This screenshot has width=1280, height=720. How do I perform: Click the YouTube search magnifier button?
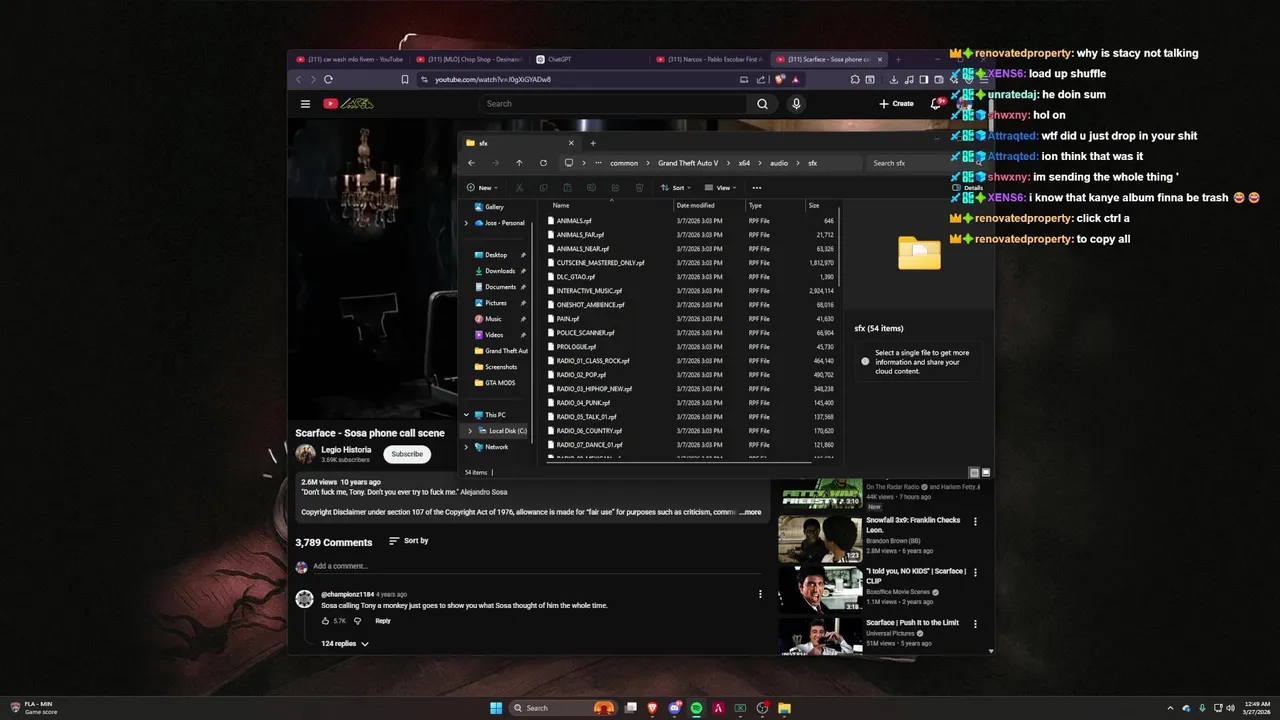[x=762, y=103]
